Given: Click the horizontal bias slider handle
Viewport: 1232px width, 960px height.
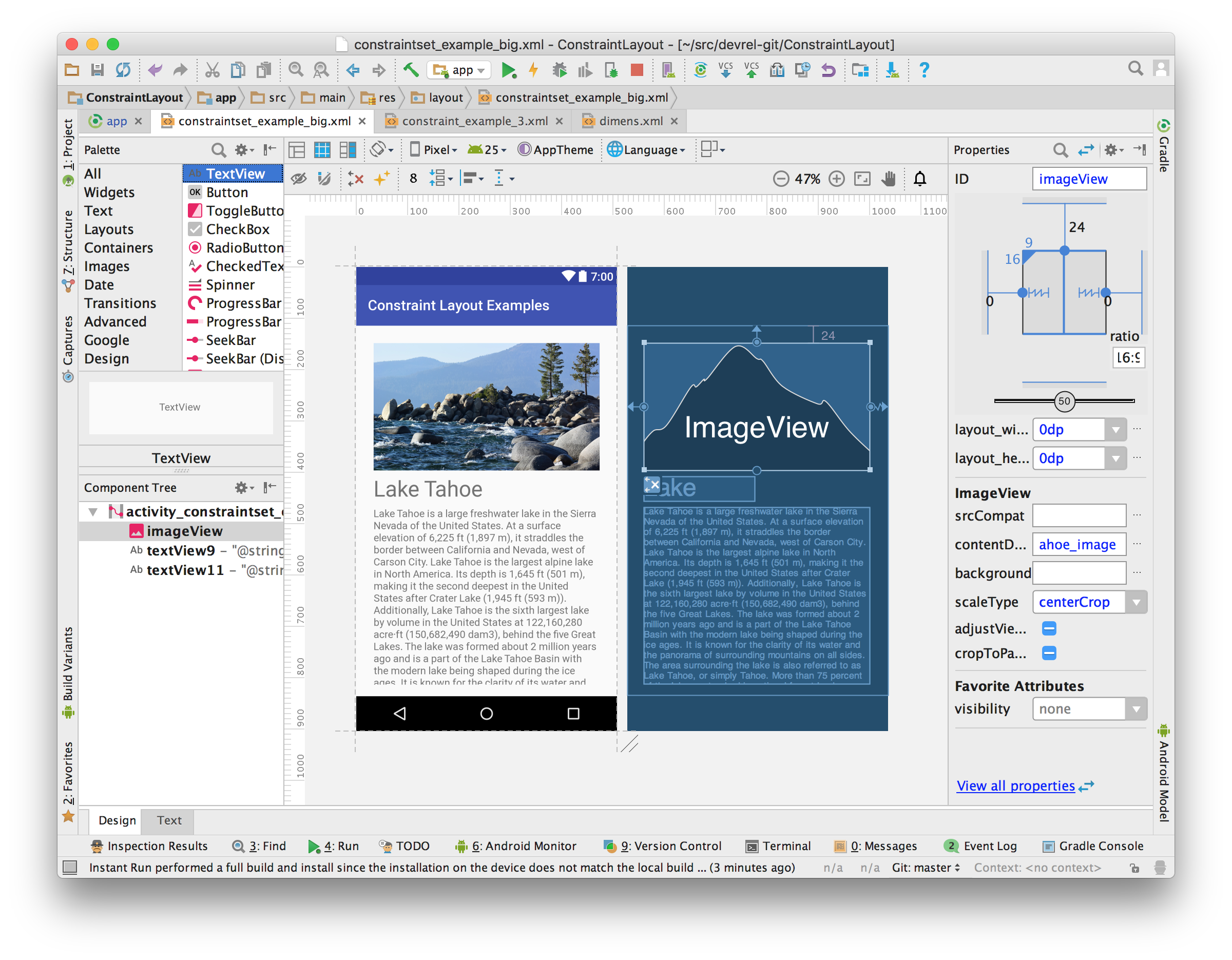Looking at the screenshot, I should click(1064, 401).
